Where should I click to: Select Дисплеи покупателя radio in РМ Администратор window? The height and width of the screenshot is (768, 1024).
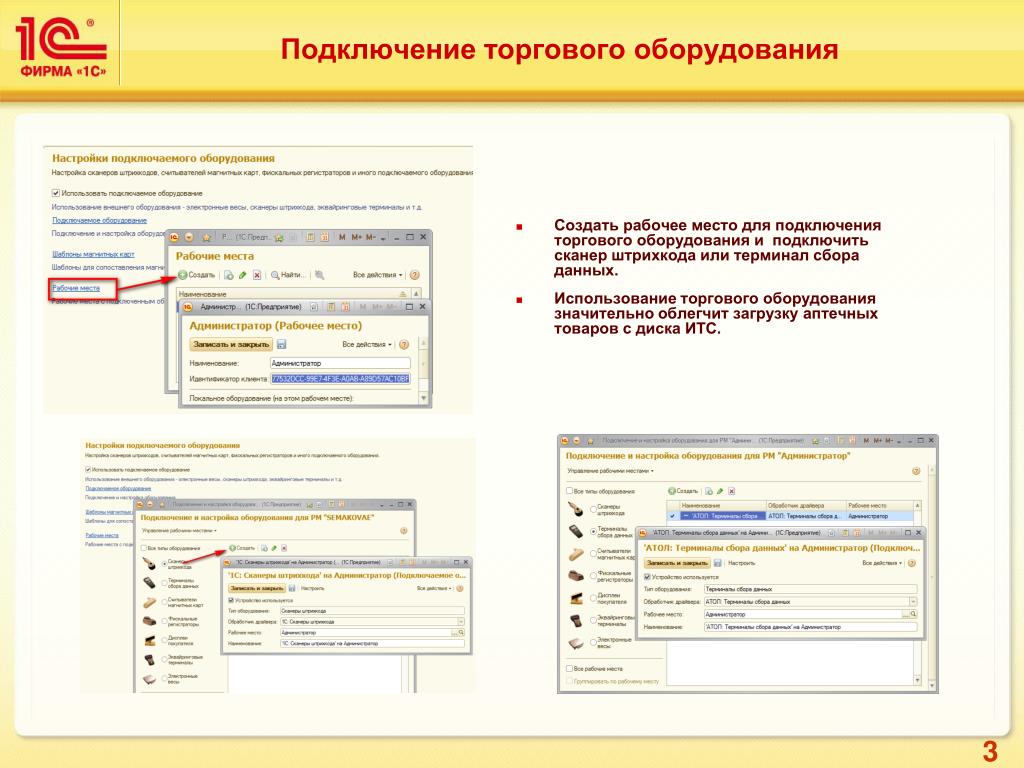pyautogui.click(x=593, y=598)
